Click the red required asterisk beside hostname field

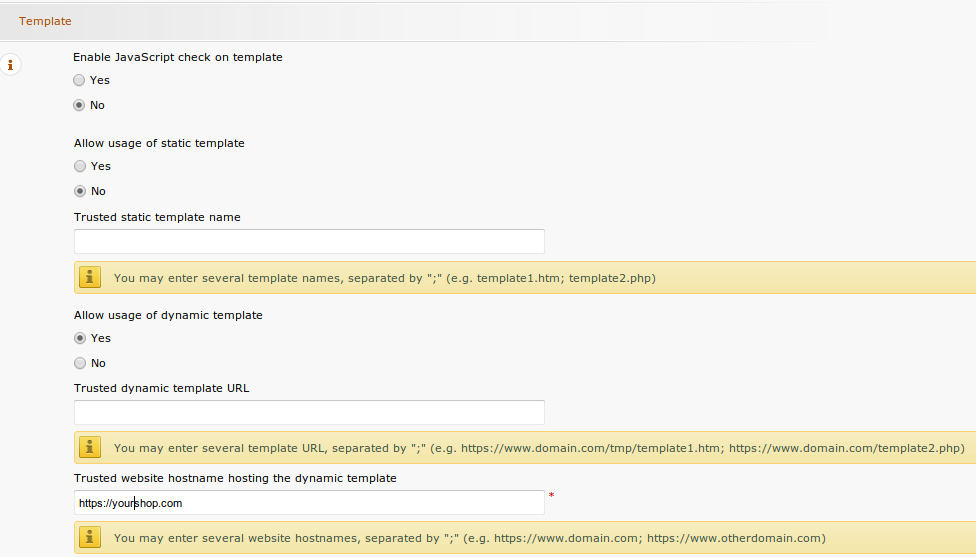point(551,496)
